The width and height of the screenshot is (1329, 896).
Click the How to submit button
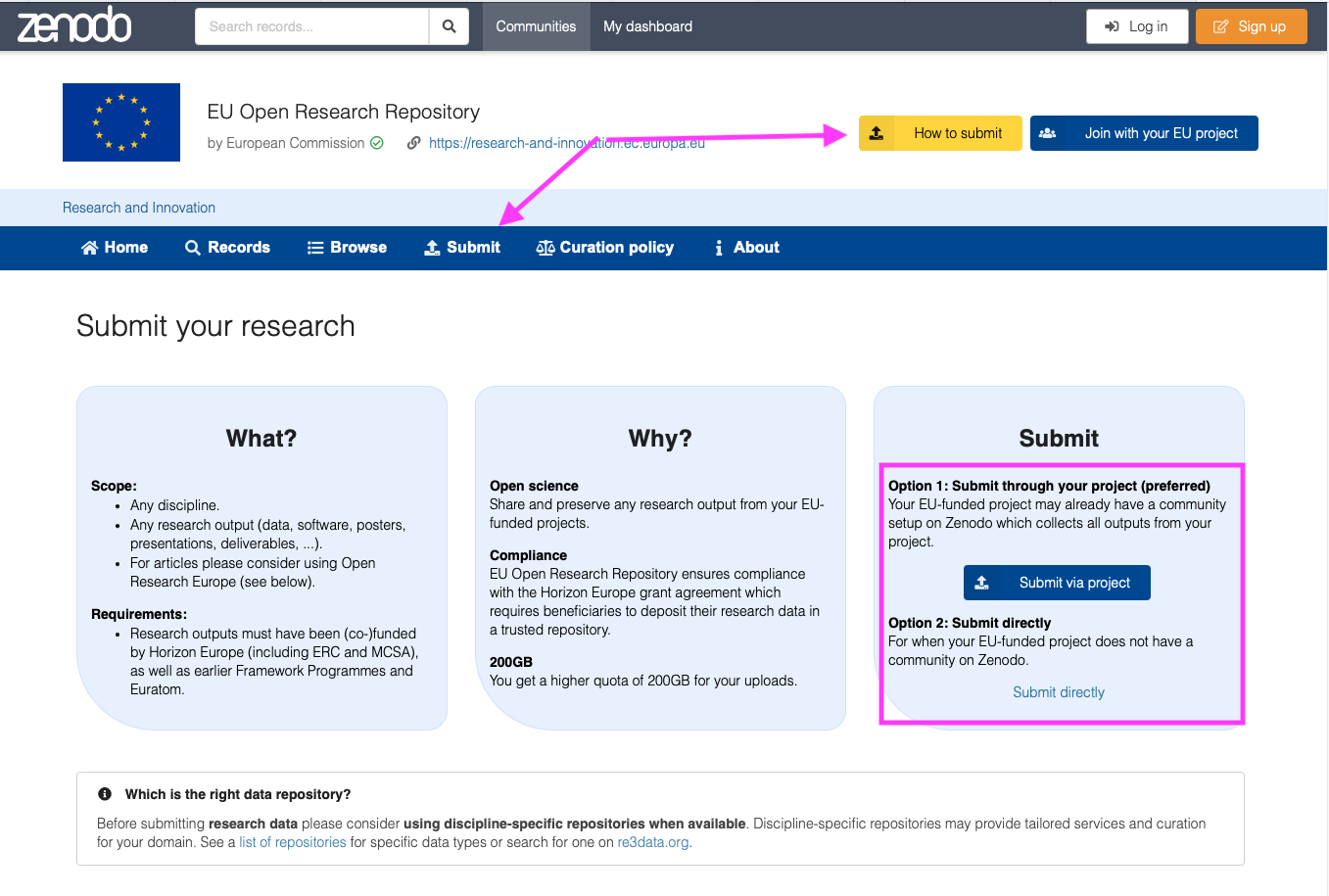(x=940, y=133)
